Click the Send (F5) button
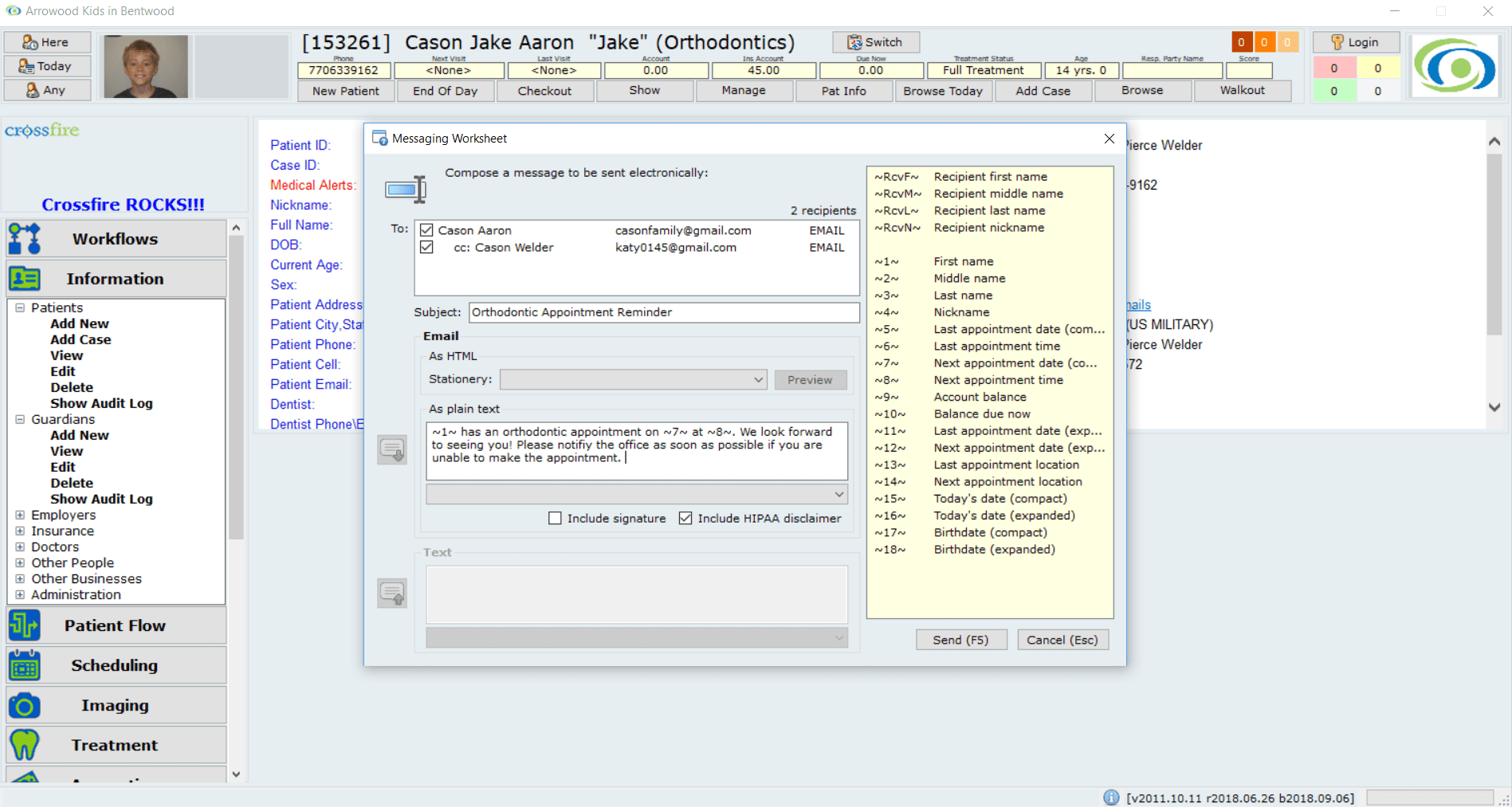The width and height of the screenshot is (1512, 807). coord(960,640)
